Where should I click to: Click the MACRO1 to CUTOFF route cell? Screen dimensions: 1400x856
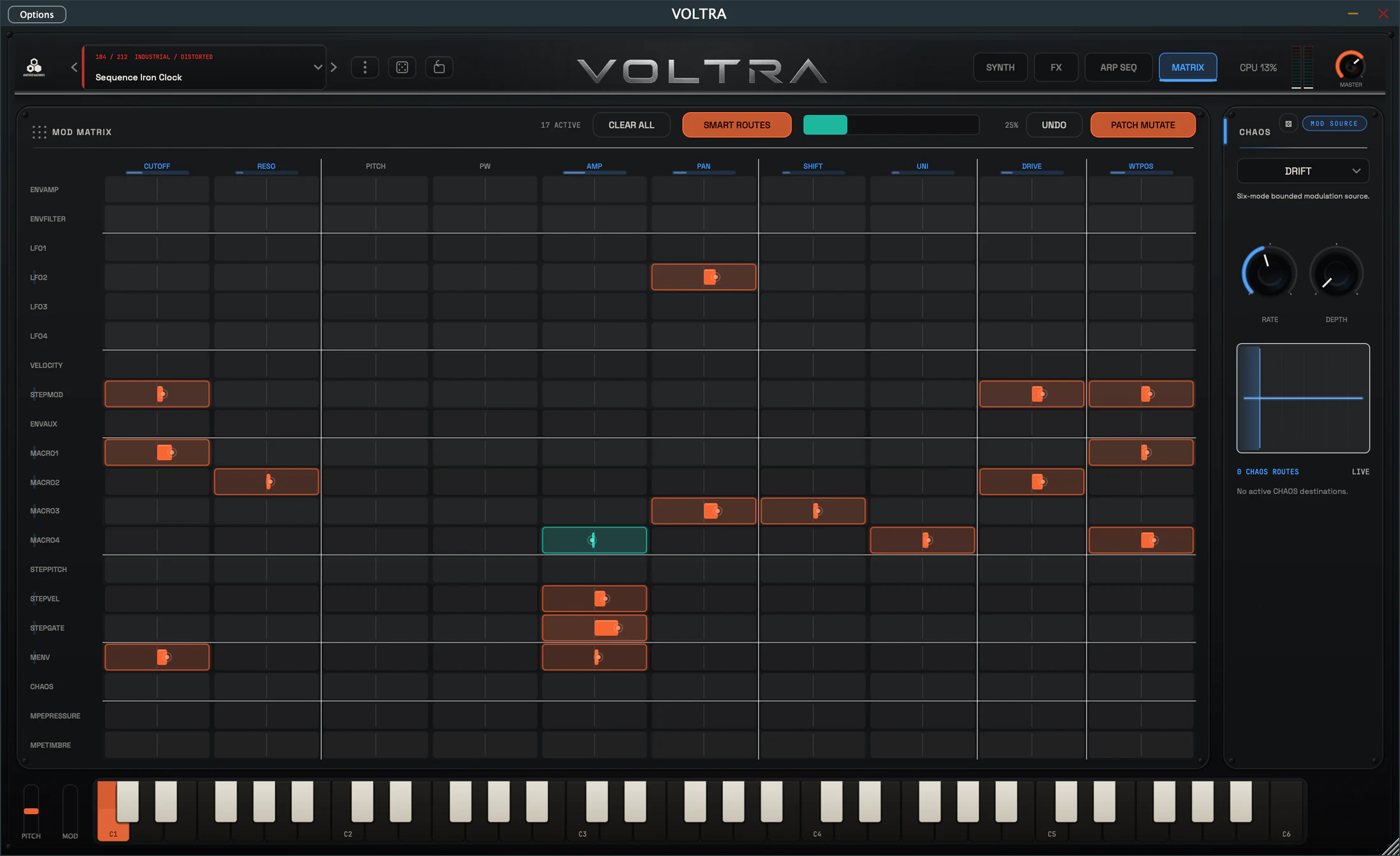pos(157,453)
